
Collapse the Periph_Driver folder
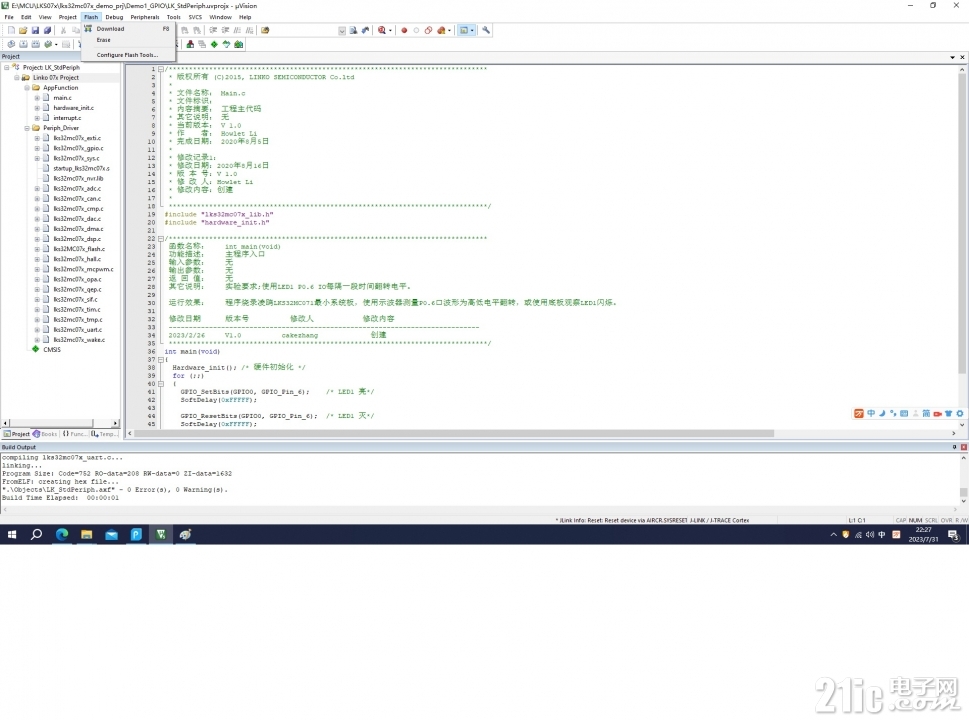[27, 128]
